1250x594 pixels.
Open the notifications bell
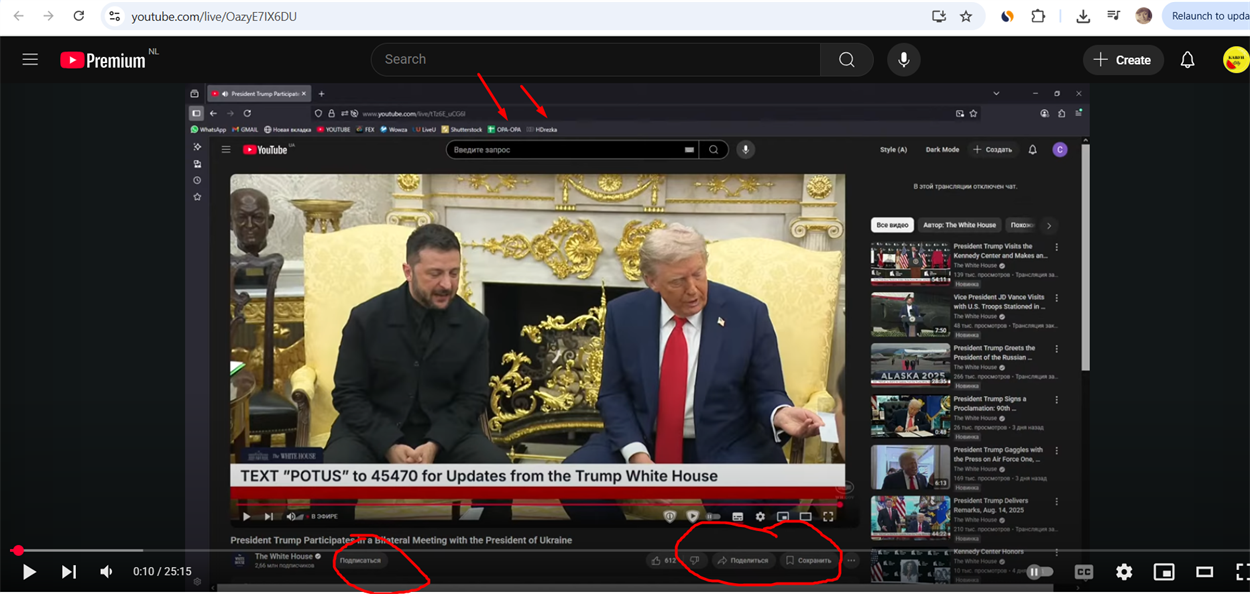pos(1187,60)
